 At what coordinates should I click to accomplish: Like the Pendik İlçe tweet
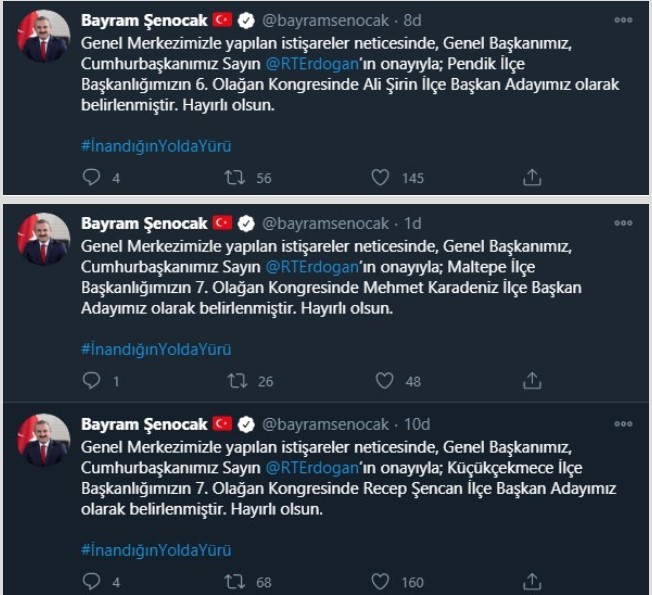[x=381, y=178]
